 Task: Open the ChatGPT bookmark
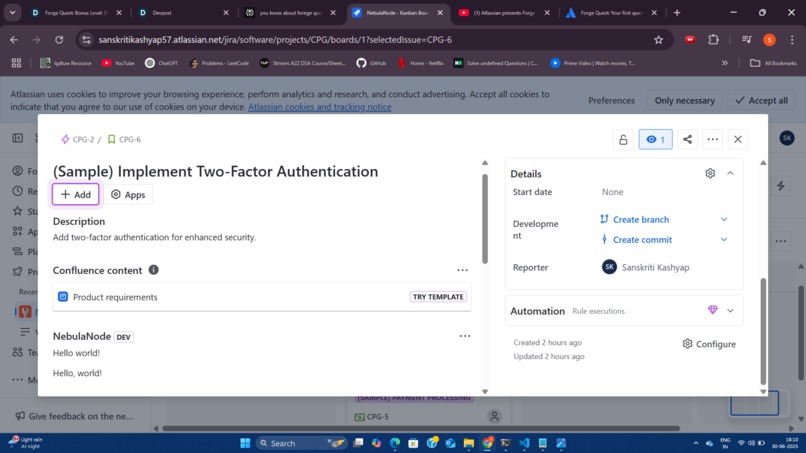click(x=161, y=63)
